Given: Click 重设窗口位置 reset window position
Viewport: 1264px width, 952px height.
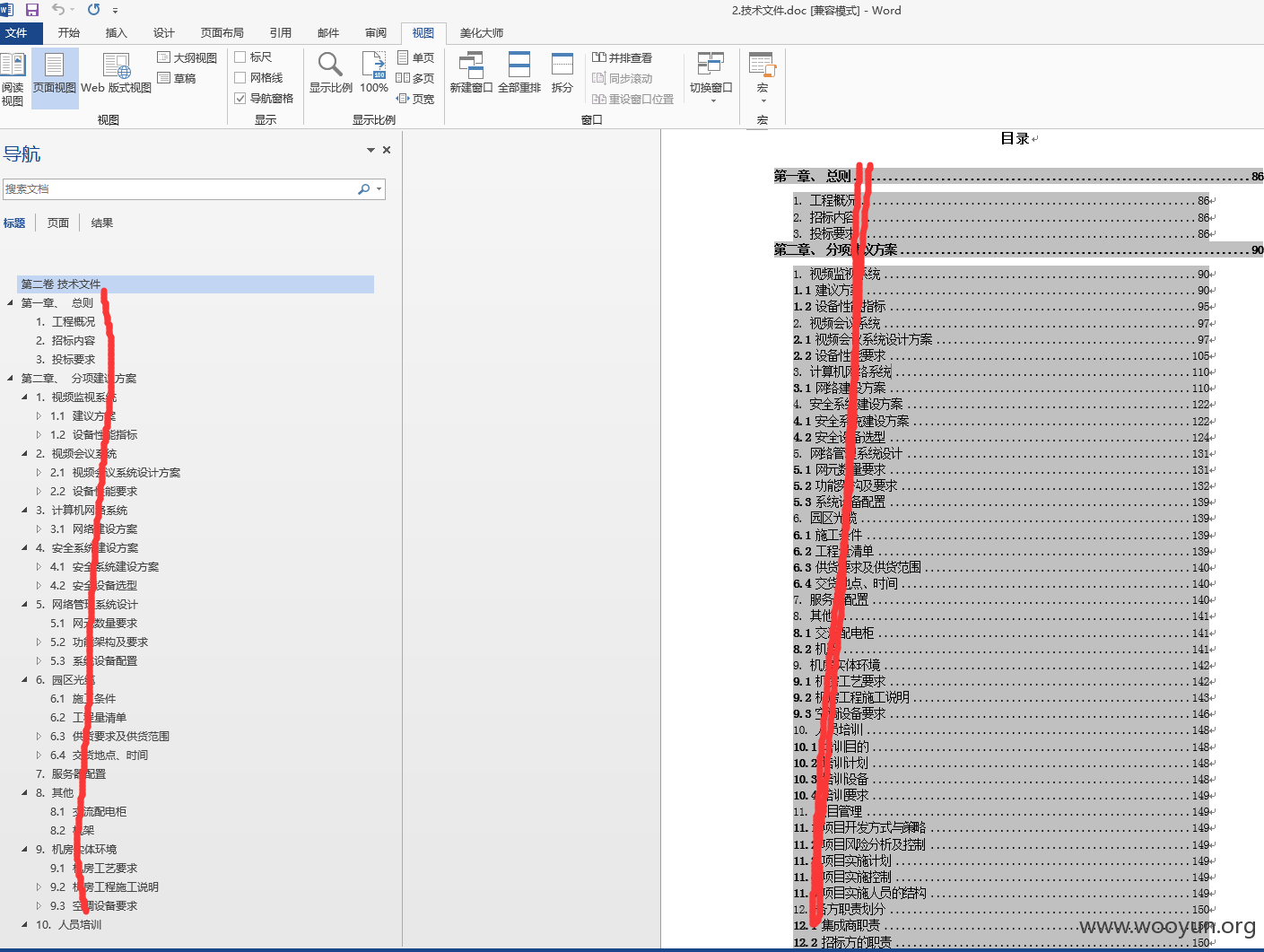Looking at the screenshot, I should pos(632,99).
